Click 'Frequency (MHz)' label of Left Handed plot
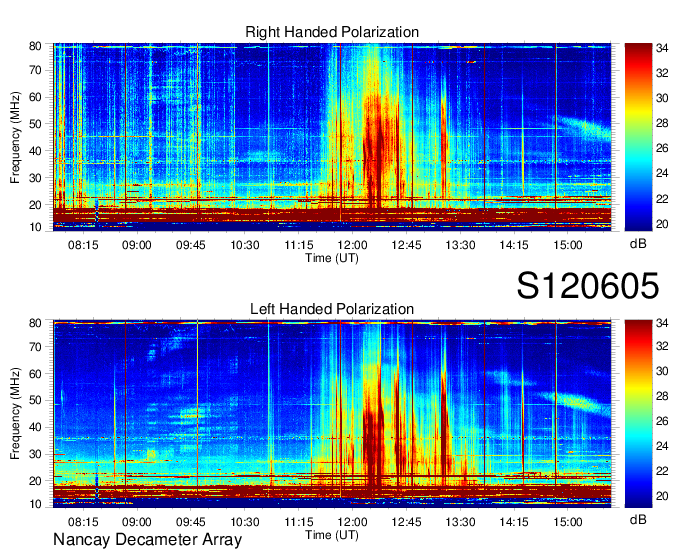Viewport: 680px width, 552px height. click(15, 414)
